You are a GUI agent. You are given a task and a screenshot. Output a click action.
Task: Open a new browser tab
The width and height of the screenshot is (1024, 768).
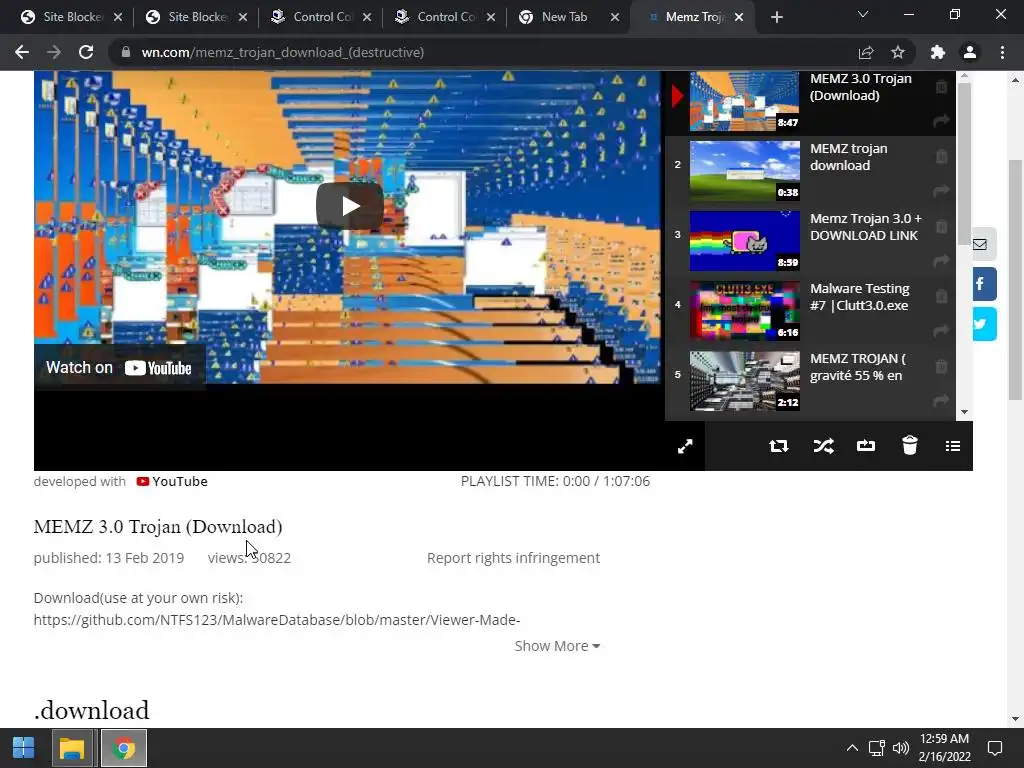776,17
